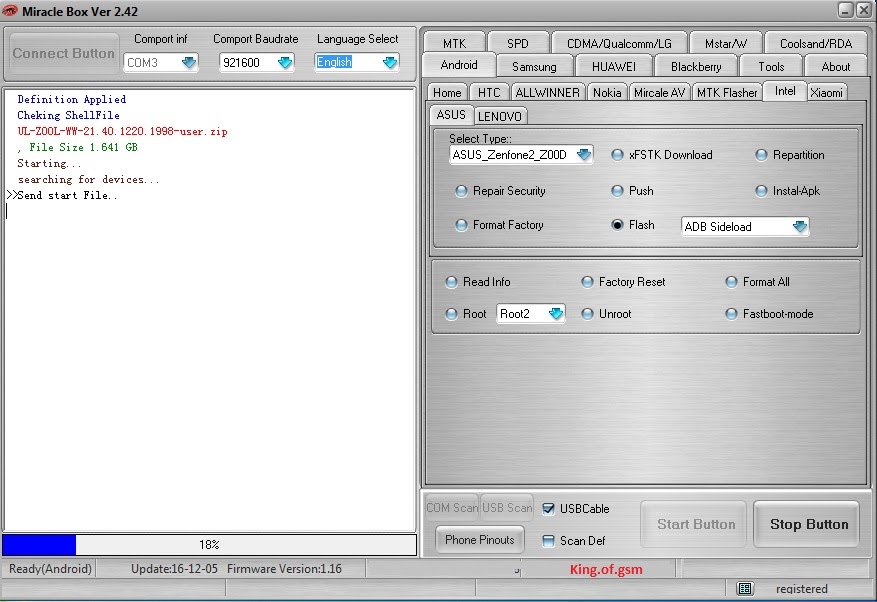The height and width of the screenshot is (602, 877).
Task: Click the Update:16-12-05 status text
Action: coord(174,569)
